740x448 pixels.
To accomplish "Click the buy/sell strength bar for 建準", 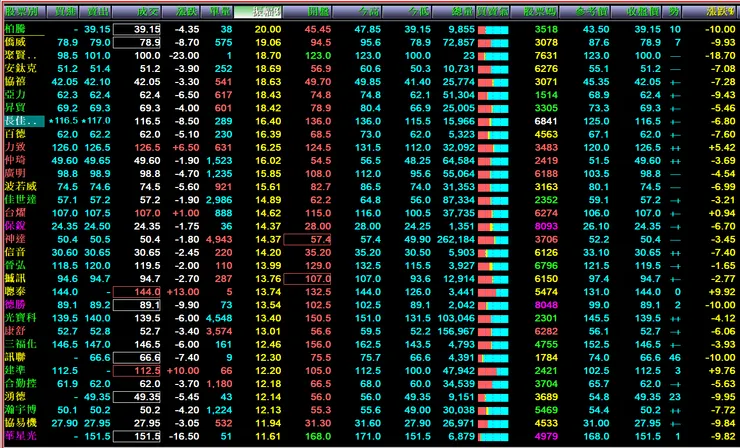I will click(x=493, y=372).
